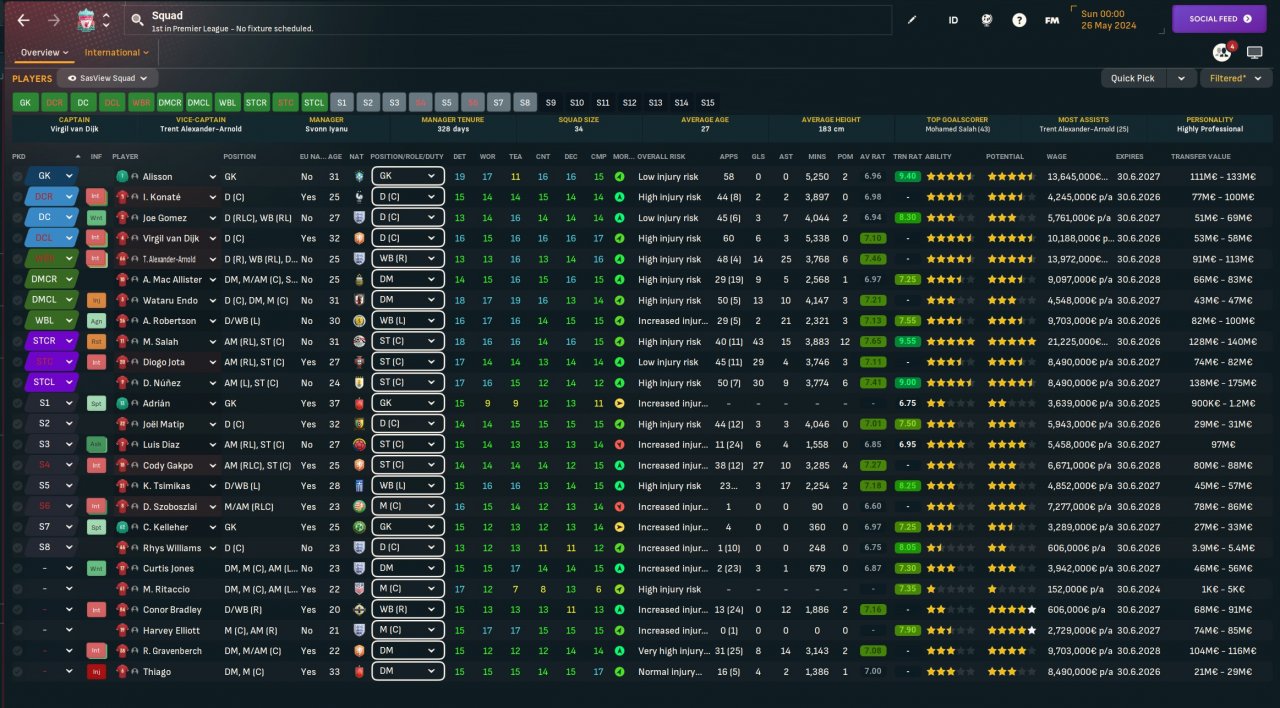This screenshot has height=708, width=1280.
Task: Go forward with the right arrow
Action: point(54,20)
